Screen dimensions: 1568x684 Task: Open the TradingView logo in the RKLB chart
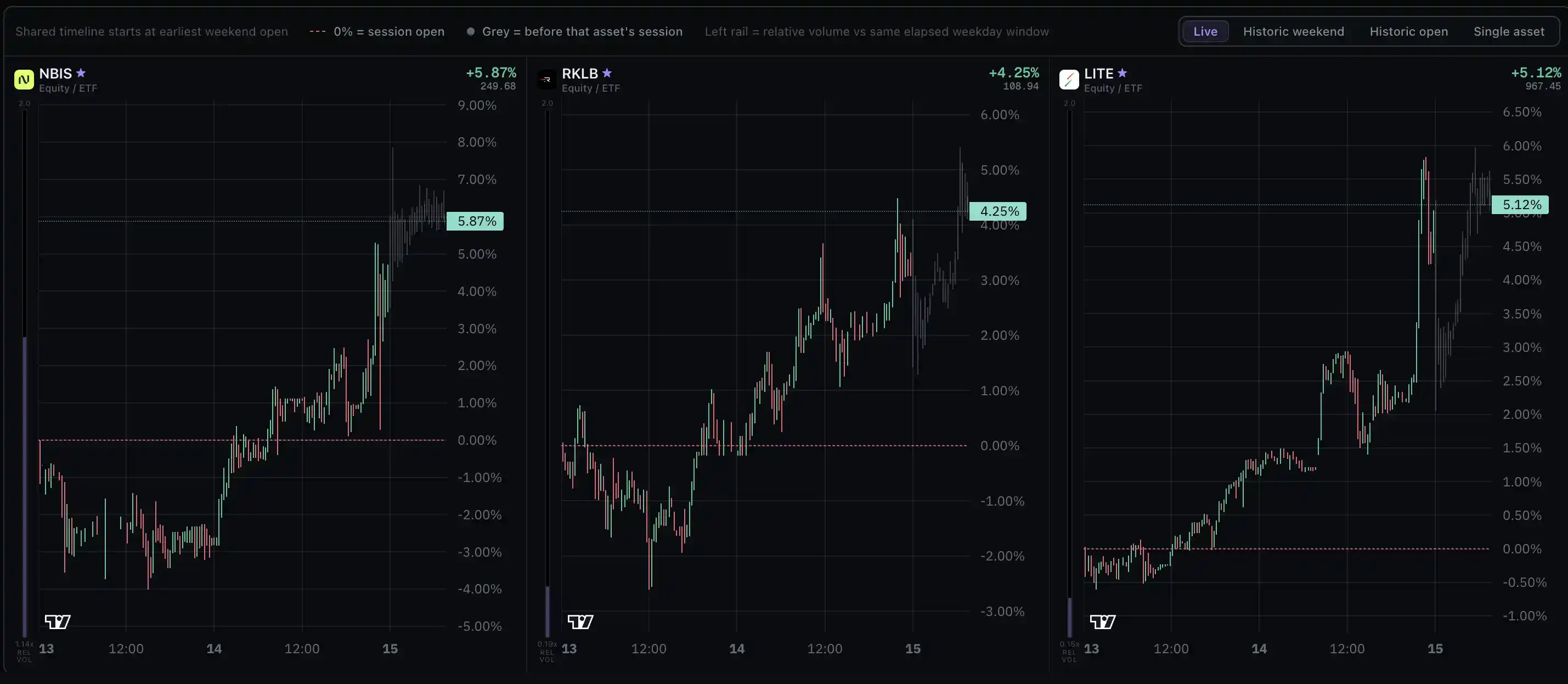[580, 622]
